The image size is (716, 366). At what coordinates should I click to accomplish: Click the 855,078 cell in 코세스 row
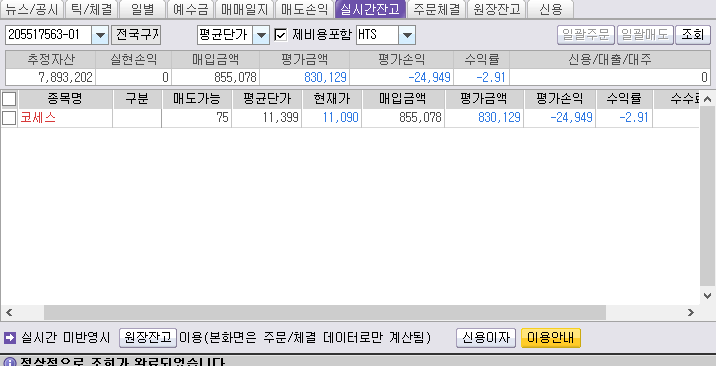coord(403,118)
